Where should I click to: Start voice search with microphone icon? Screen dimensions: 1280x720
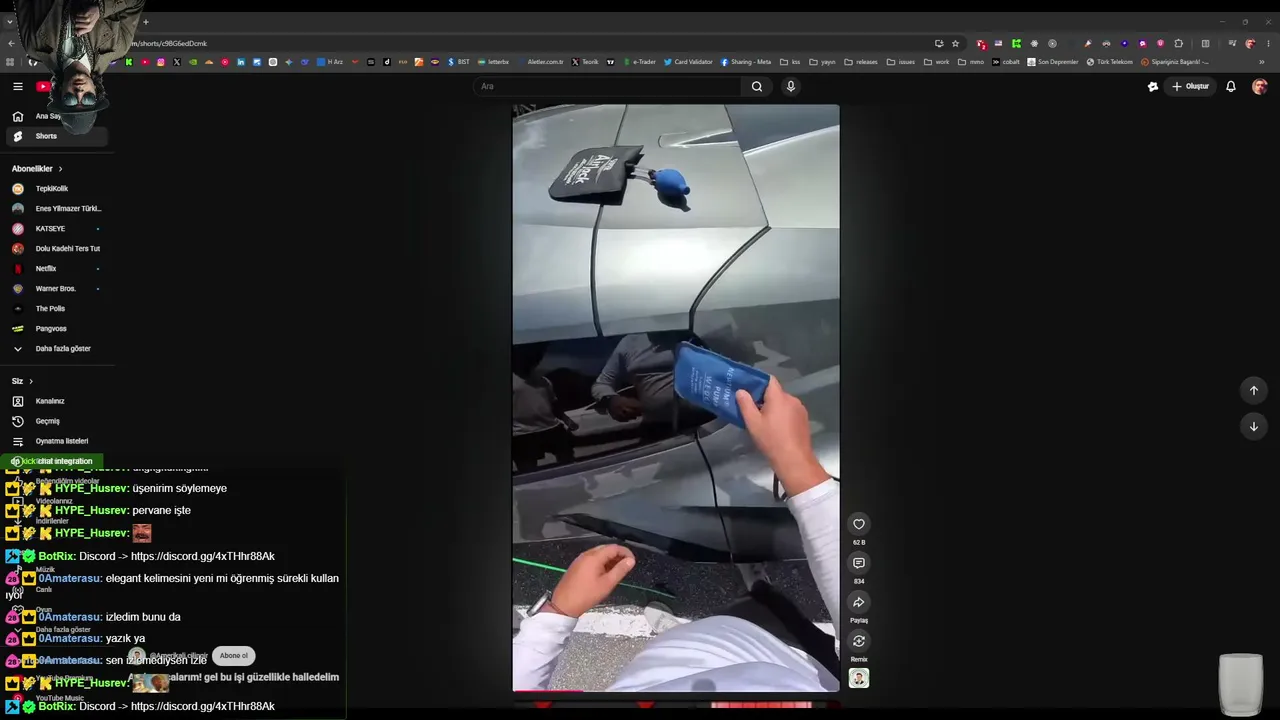tap(790, 87)
